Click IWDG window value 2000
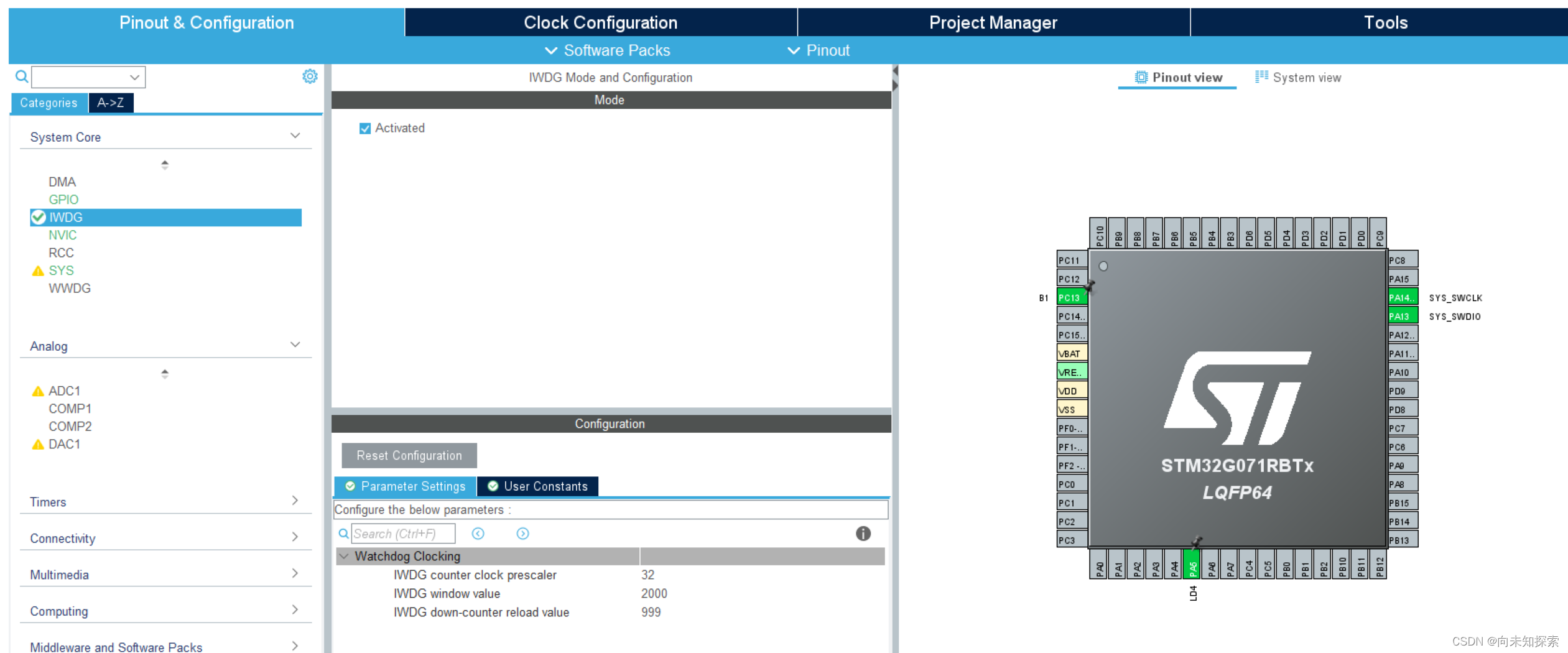The height and width of the screenshot is (653, 1568). point(654,593)
